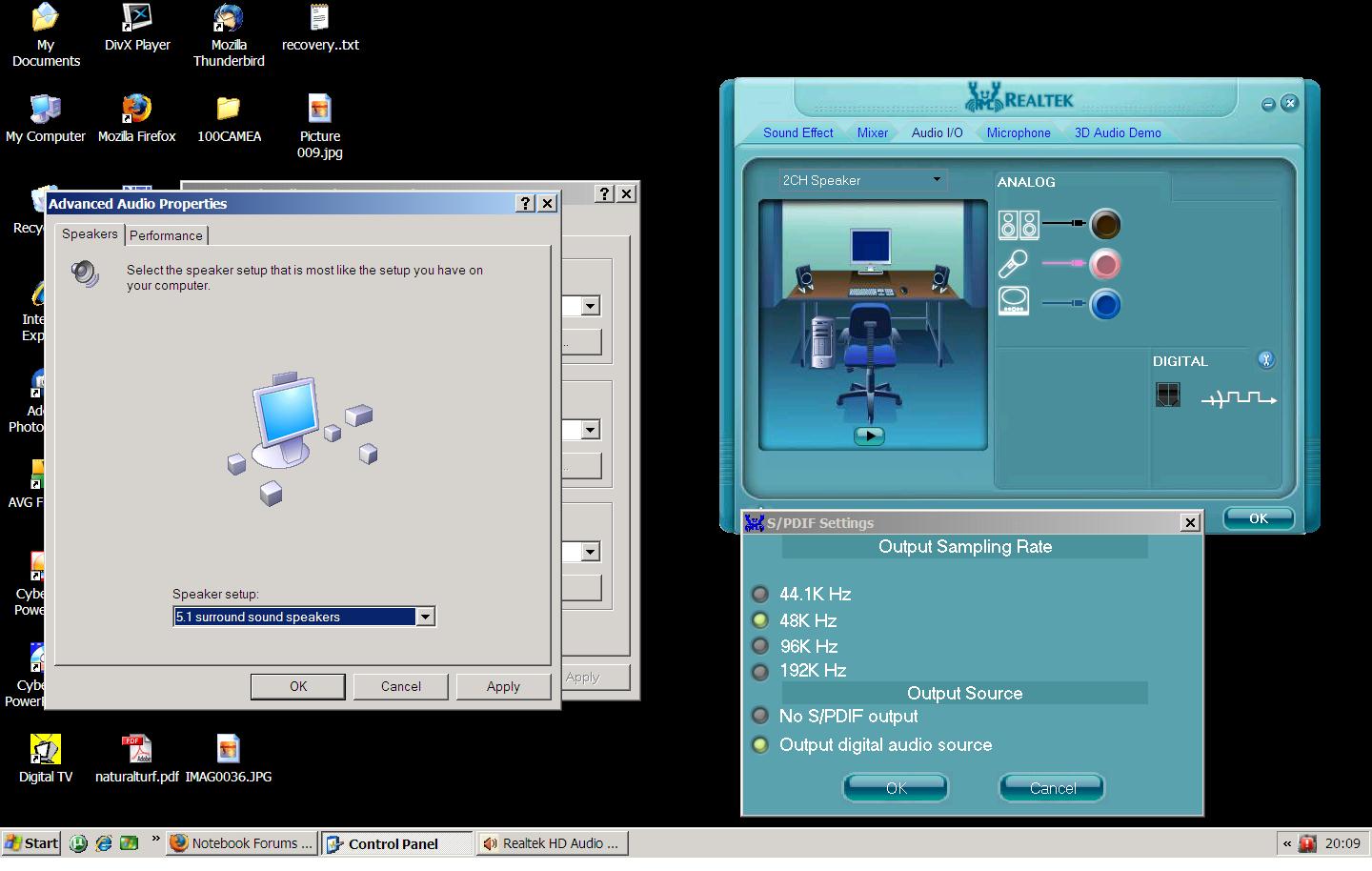Cancel the S/PDIF Settings dialog
Screen dimensions: 1372x871
pyautogui.click(x=1052, y=788)
